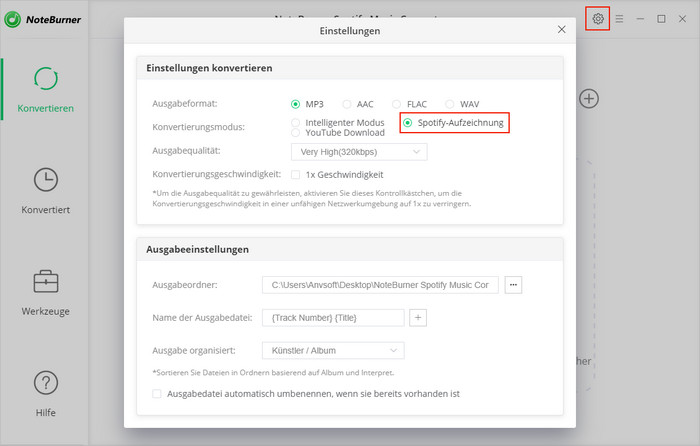The height and width of the screenshot is (446, 700).
Task: Add filename tag with plus button
Action: (418, 317)
